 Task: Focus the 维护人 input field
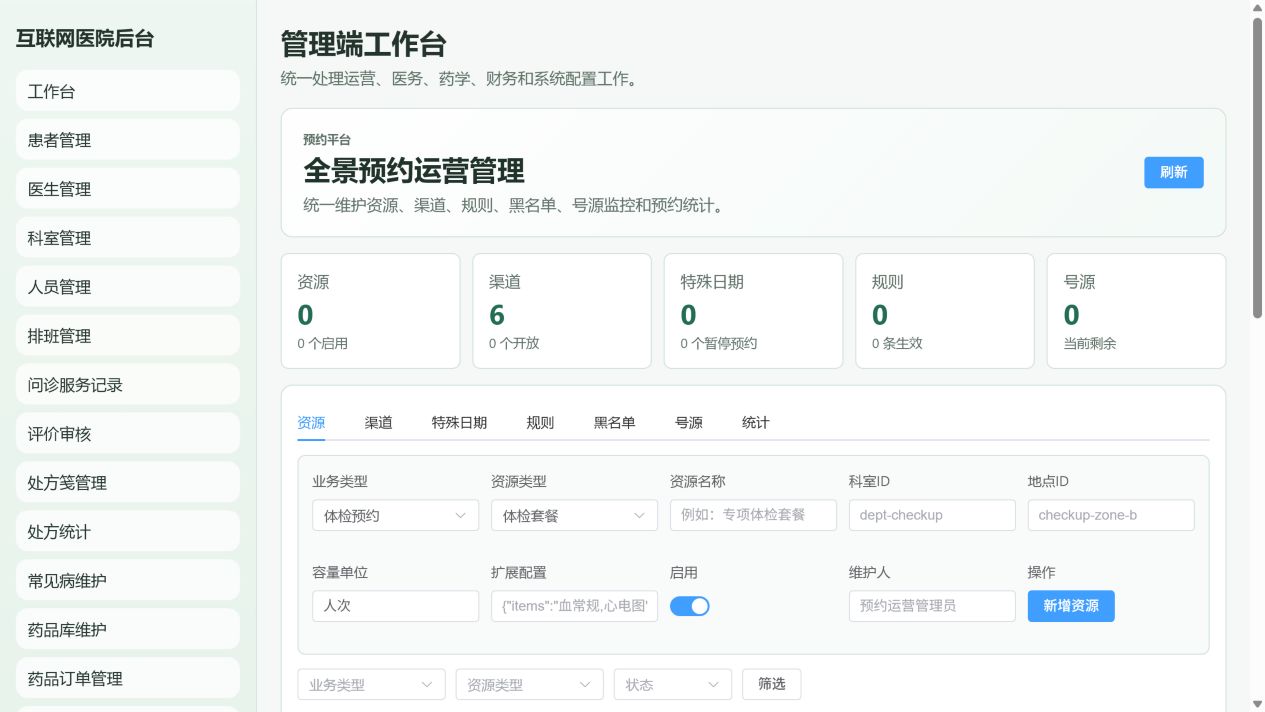click(x=932, y=606)
